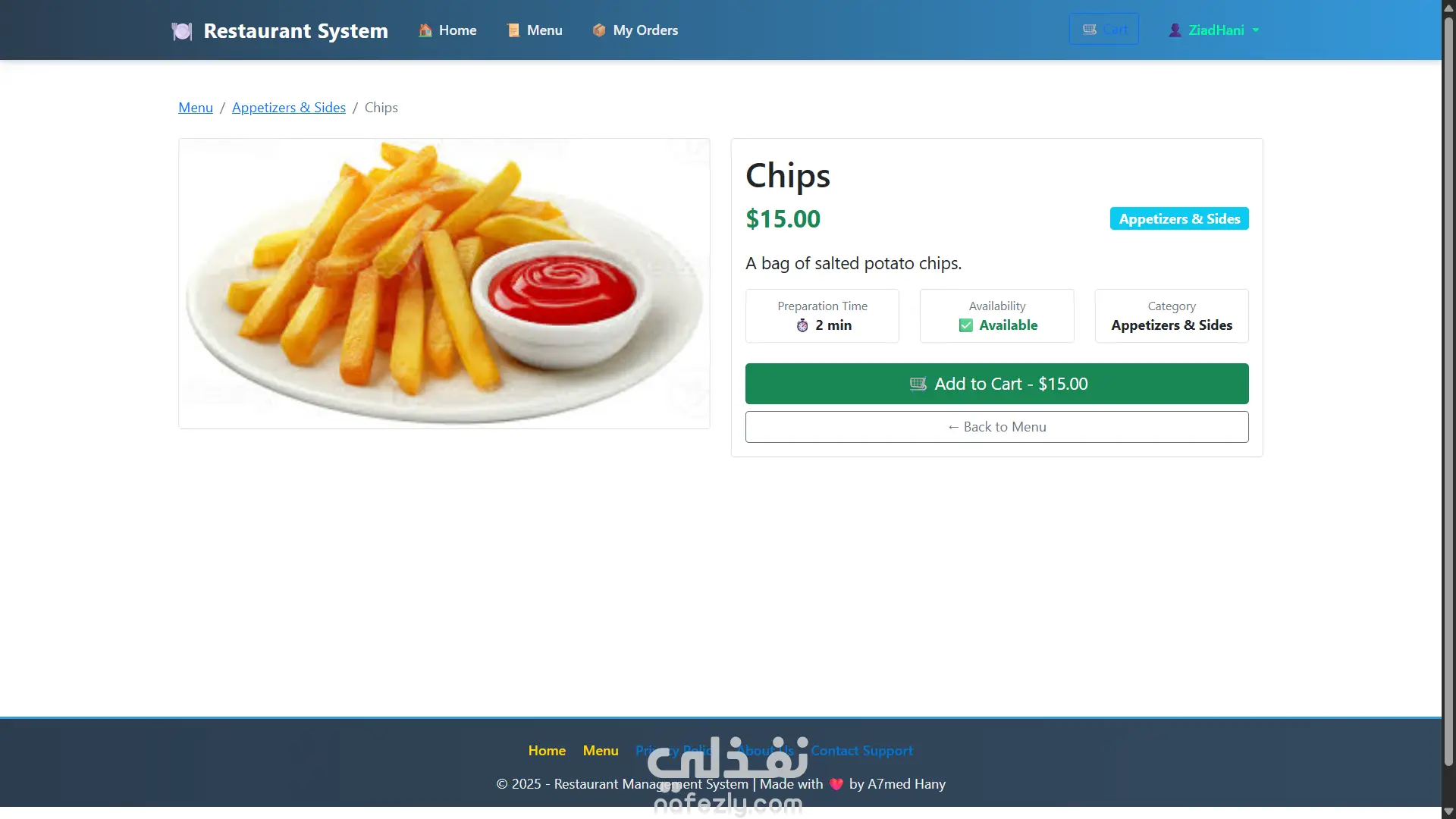Click the scroll icon beside Menu
1456x819 pixels.
point(513,30)
